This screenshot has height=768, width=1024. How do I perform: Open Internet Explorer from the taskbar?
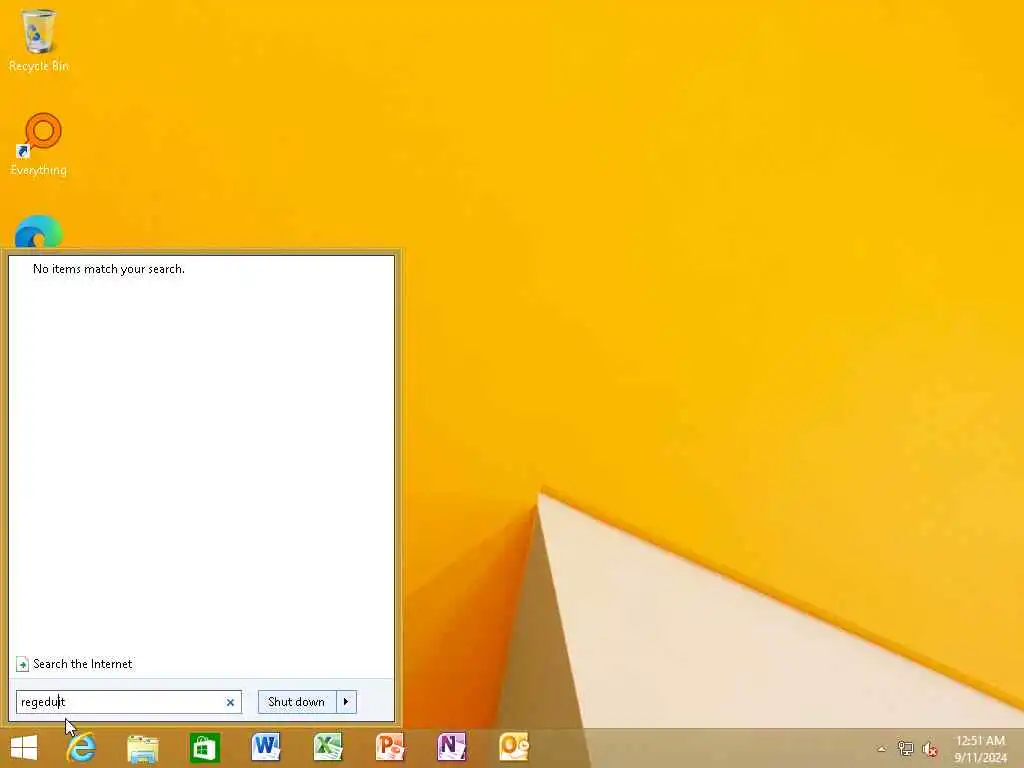82,748
